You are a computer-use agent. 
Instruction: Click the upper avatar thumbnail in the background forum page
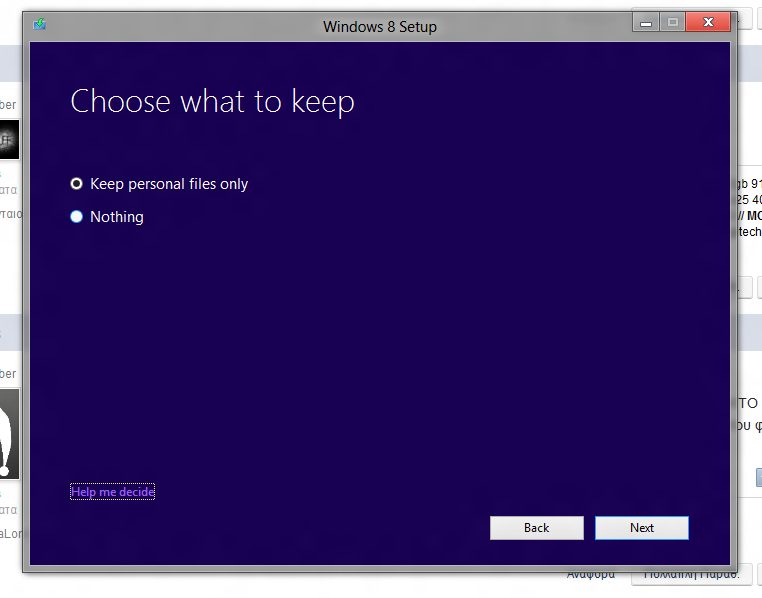[x=10, y=139]
